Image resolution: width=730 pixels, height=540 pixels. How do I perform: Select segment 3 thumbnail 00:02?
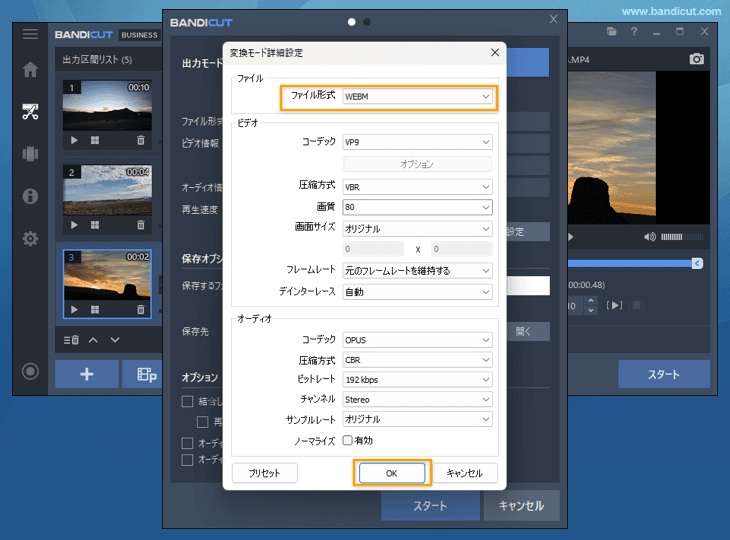tap(108, 275)
